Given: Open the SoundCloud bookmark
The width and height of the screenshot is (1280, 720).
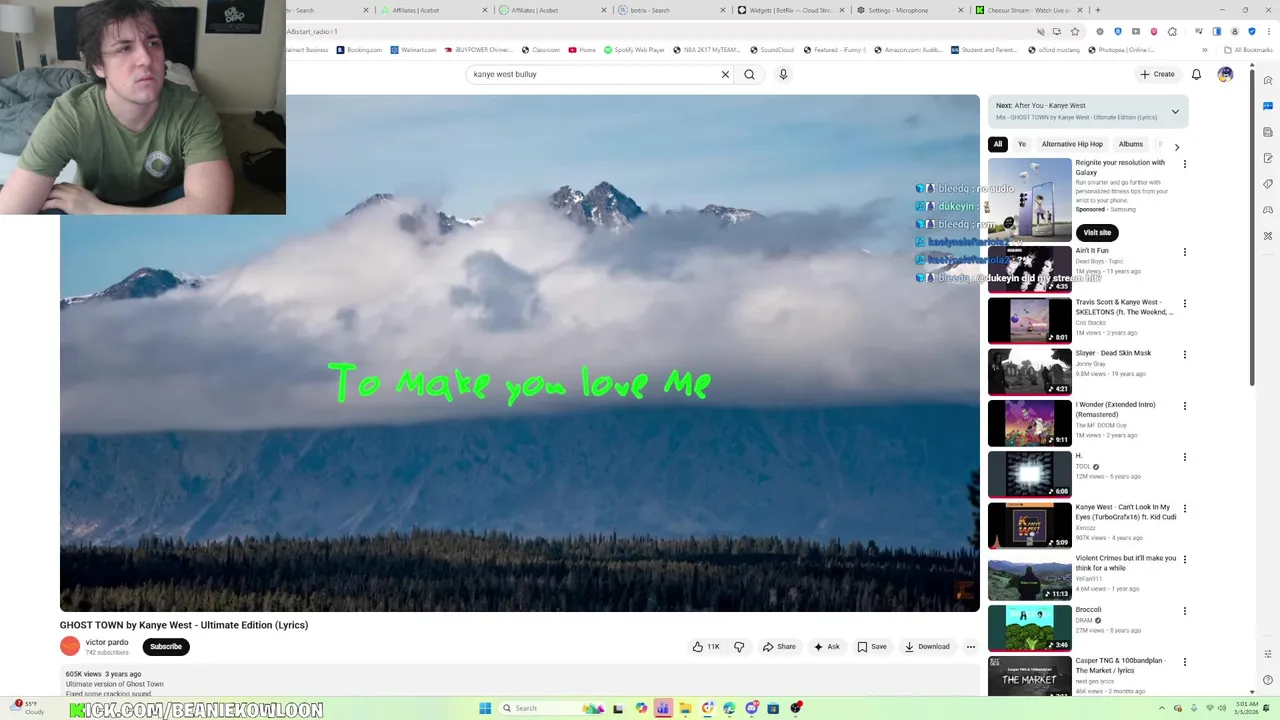Looking at the screenshot, I should [772, 49].
